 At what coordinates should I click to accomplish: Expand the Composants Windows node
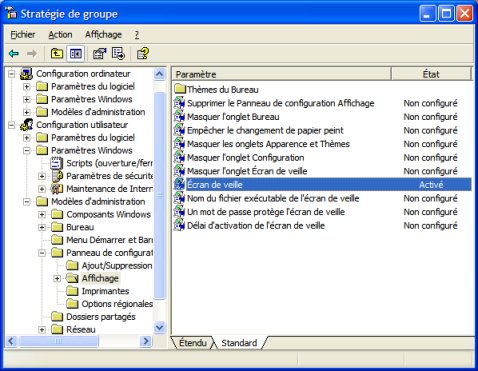click(42, 214)
